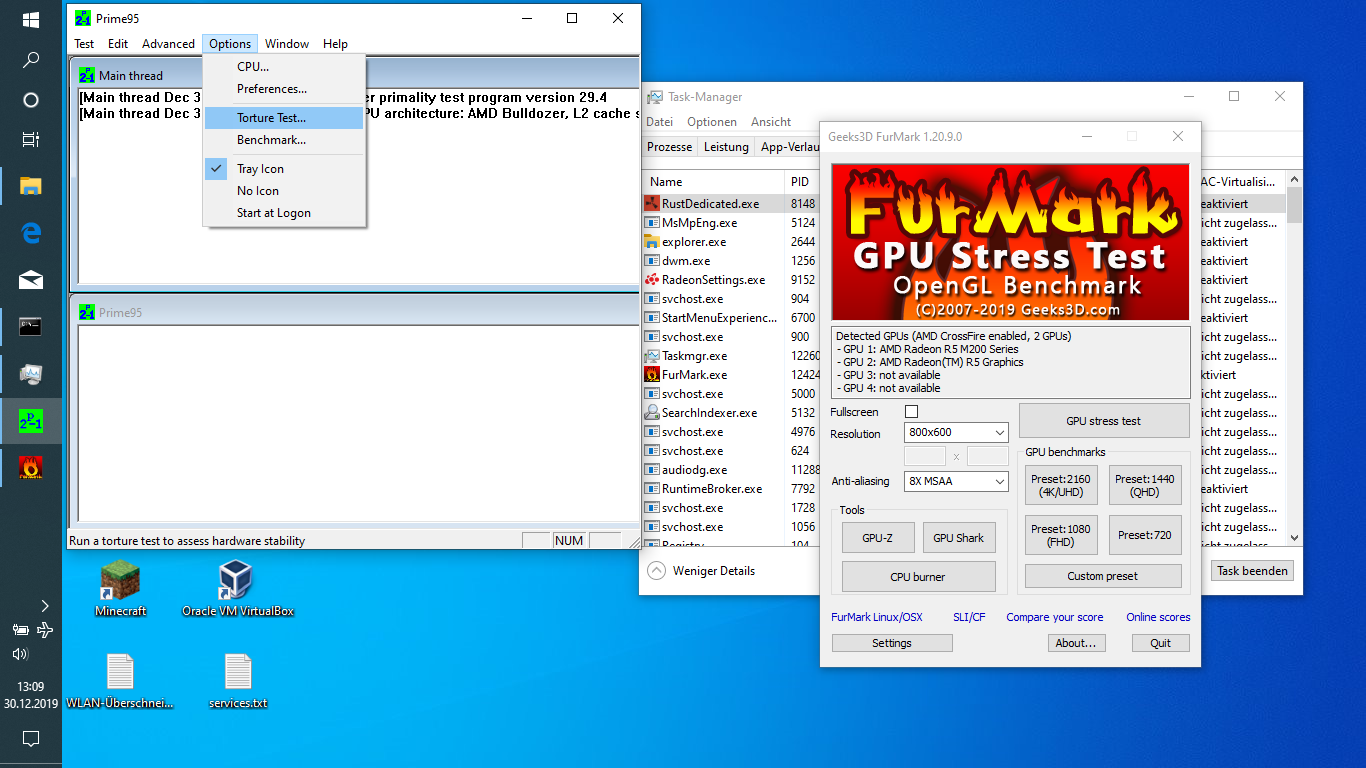The image size is (1366, 768).
Task: Run Preset:720 benchmark
Action: [x=1145, y=535]
